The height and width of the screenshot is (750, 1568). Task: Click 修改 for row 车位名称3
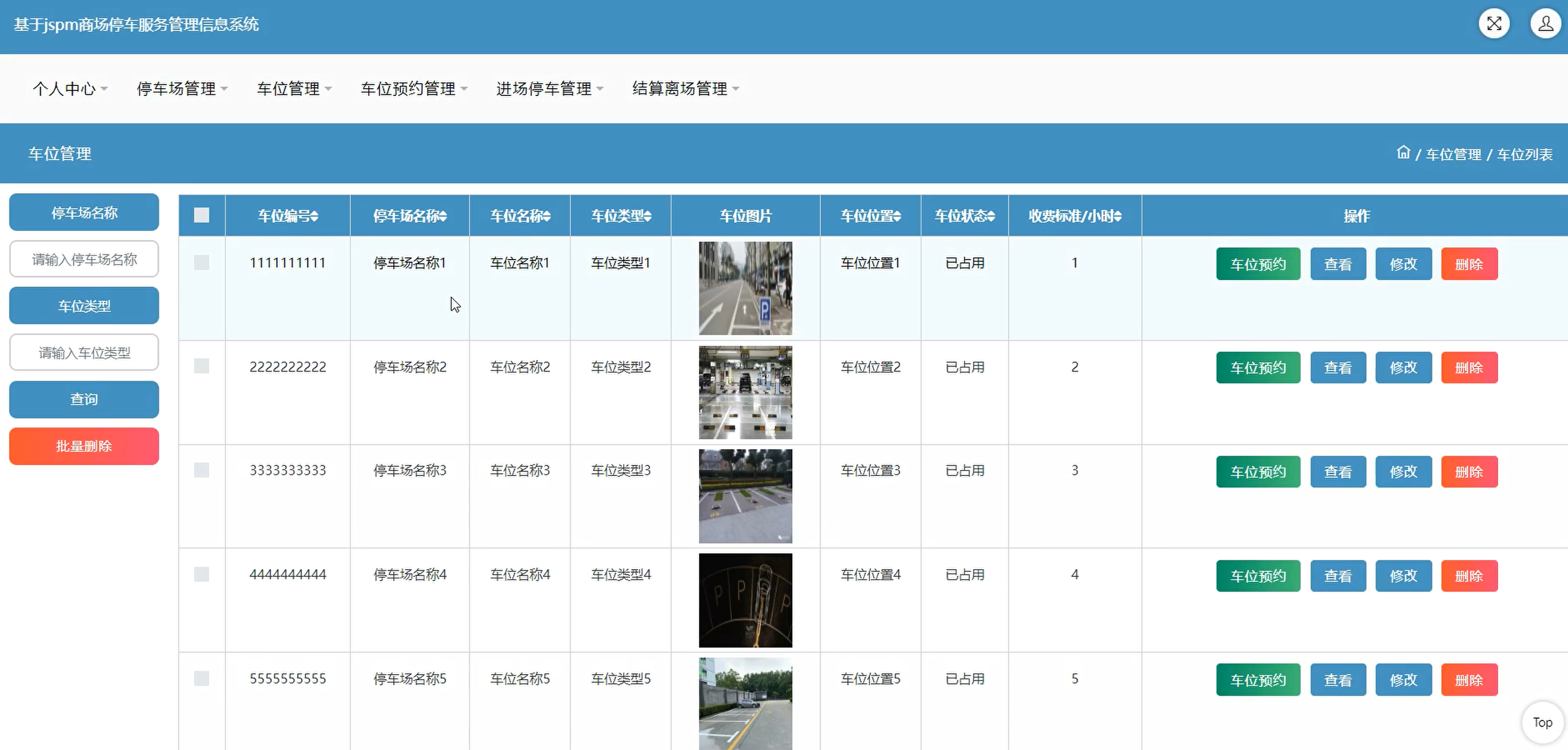(1403, 472)
